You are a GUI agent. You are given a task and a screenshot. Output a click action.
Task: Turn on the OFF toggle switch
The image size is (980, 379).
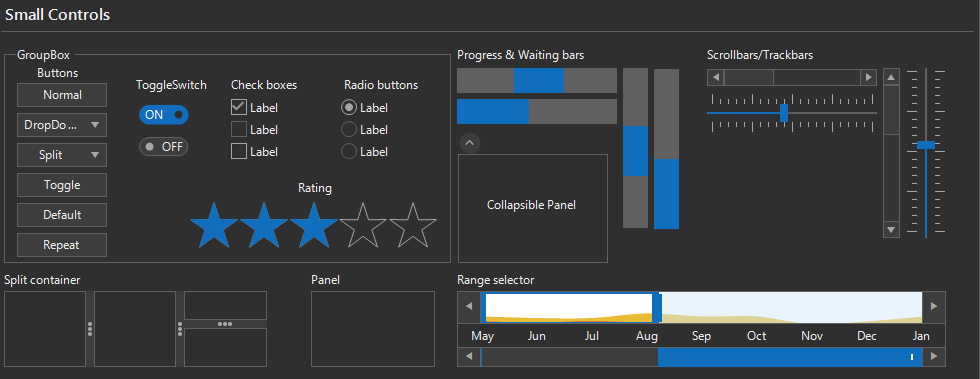(x=164, y=147)
